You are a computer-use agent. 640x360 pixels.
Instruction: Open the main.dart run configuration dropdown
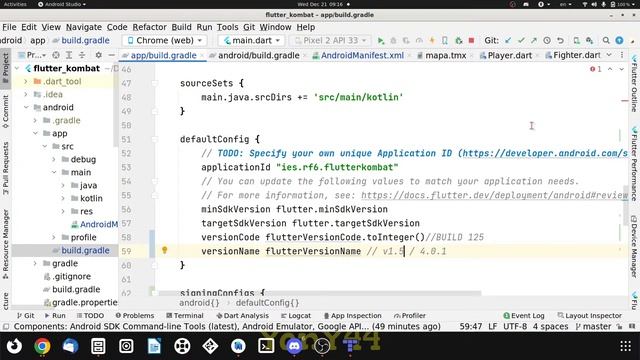click(x=251, y=40)
